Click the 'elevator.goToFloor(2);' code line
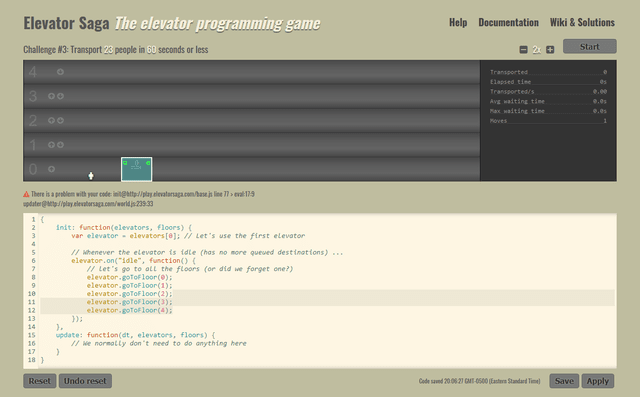The width and height of the screenshot is (640, 397). 129,294
